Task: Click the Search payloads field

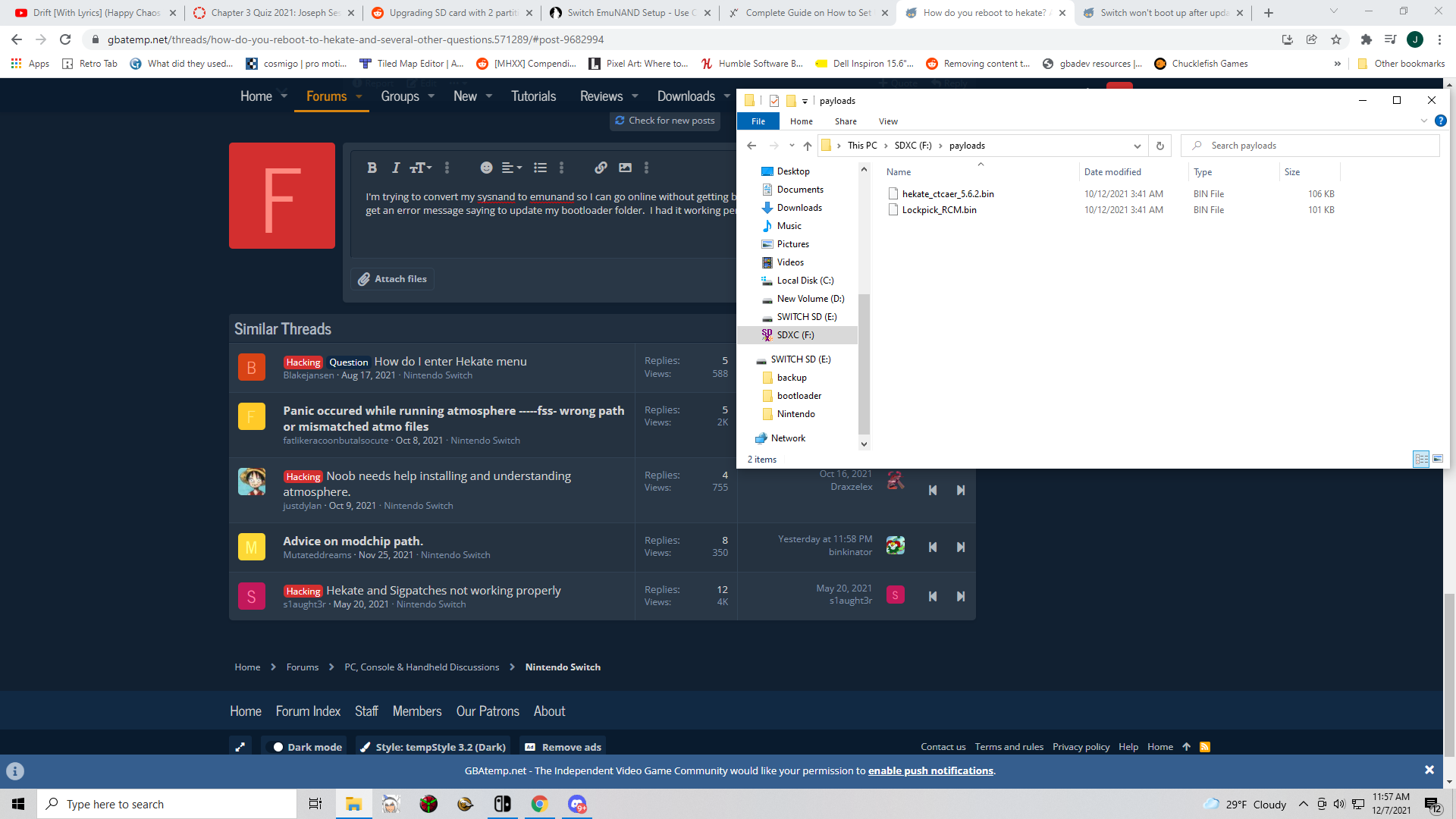Action: point(1310,146)
